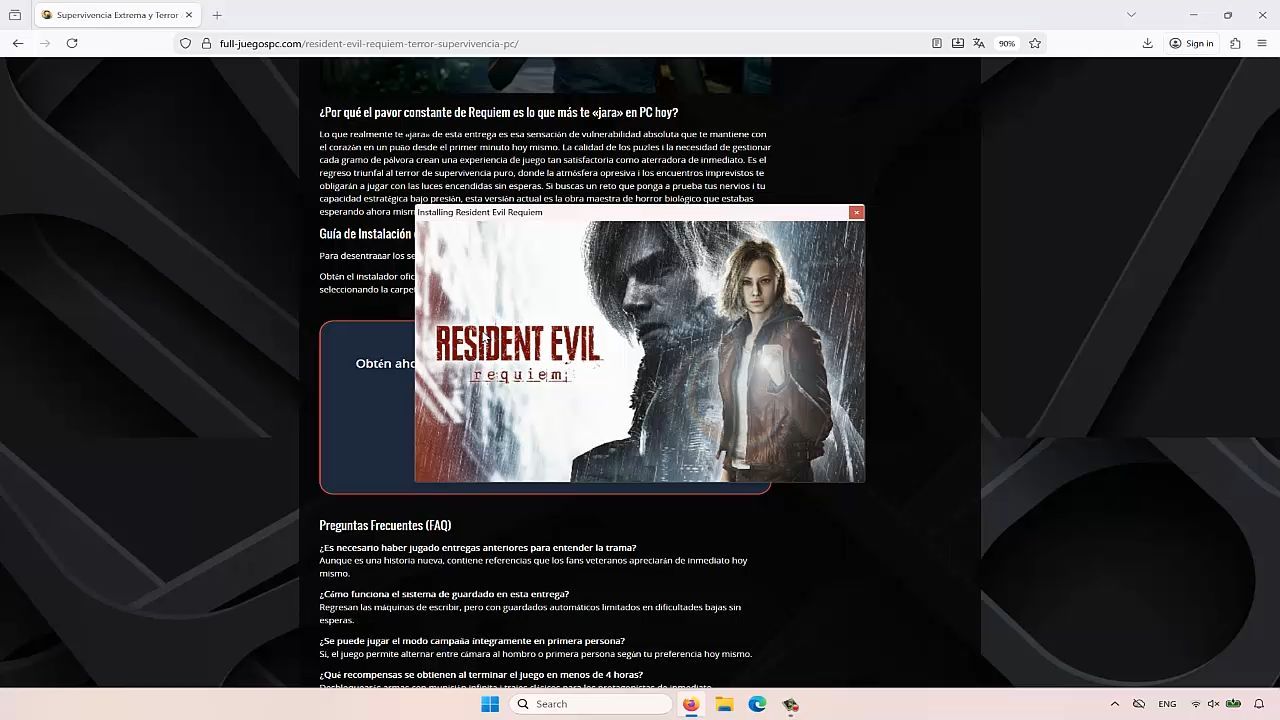Click the 90% zoom level indicator
This screenshot has width=1280, height=720.
click(1007, 43)
